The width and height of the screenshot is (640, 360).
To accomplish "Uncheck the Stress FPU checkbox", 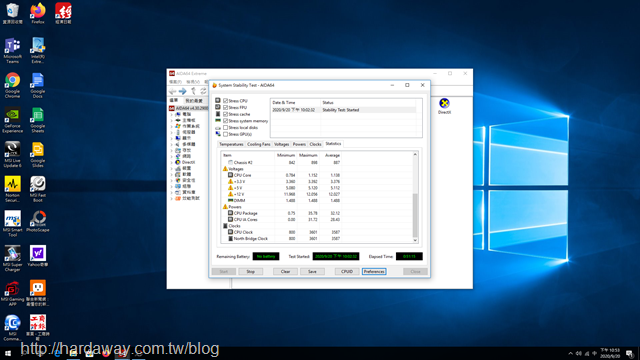I will pyautogui.click(x=225, y=107).
